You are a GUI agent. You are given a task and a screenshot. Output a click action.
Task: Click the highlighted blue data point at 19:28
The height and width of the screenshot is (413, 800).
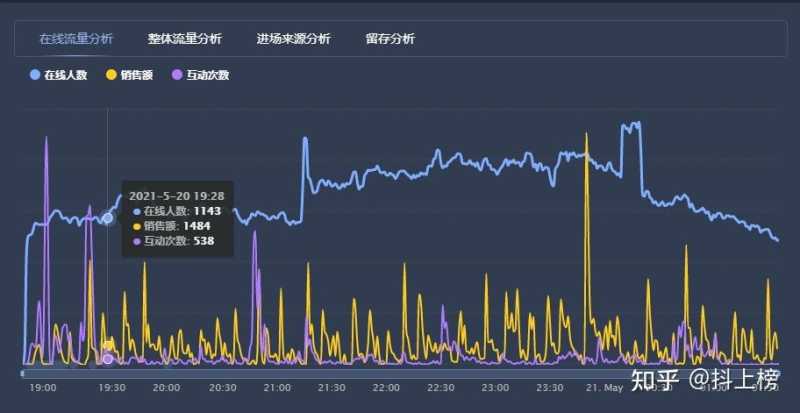107,218
